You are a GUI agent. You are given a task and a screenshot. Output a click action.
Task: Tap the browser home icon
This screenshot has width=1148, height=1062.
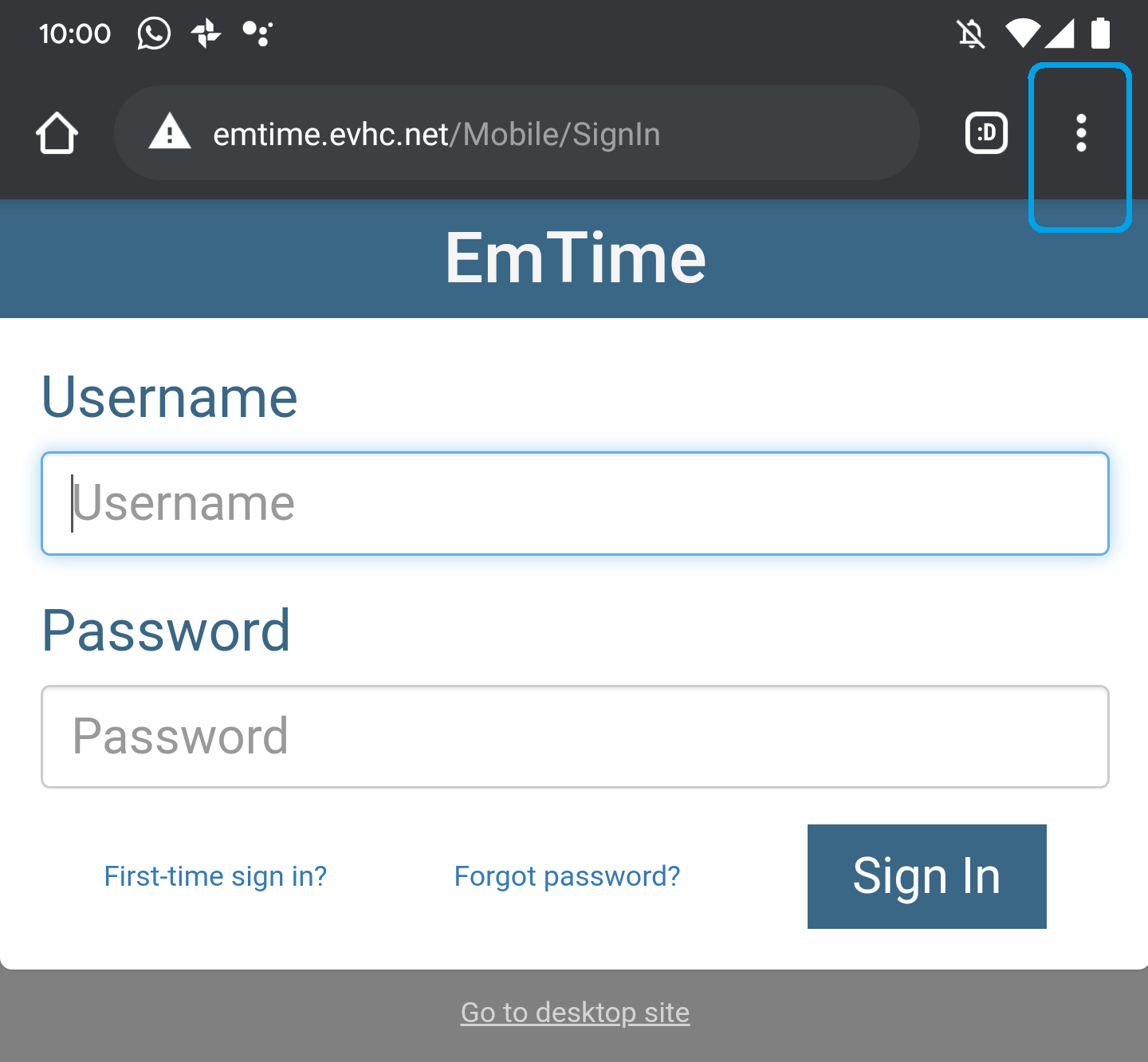[57, 133]
